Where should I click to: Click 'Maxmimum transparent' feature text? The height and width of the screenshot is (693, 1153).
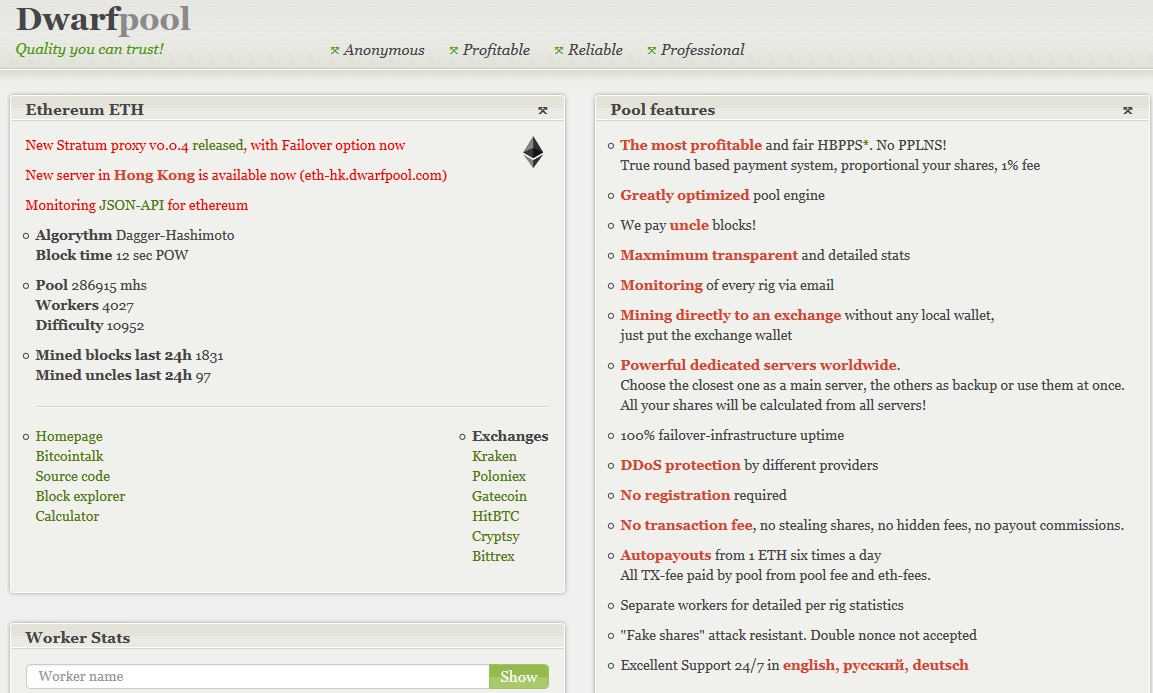pyautogui.click(x=709, y=255)
